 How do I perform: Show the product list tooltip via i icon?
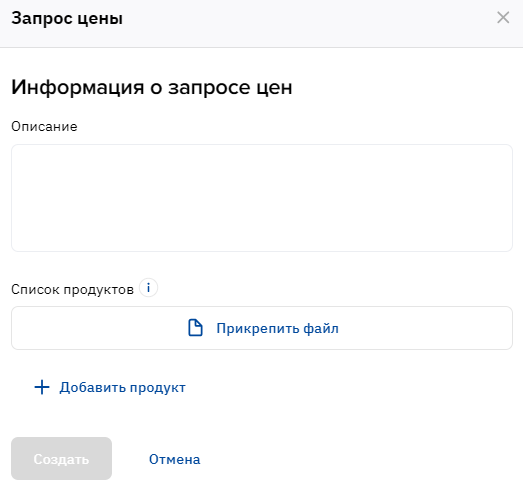[x=148, y=288]
